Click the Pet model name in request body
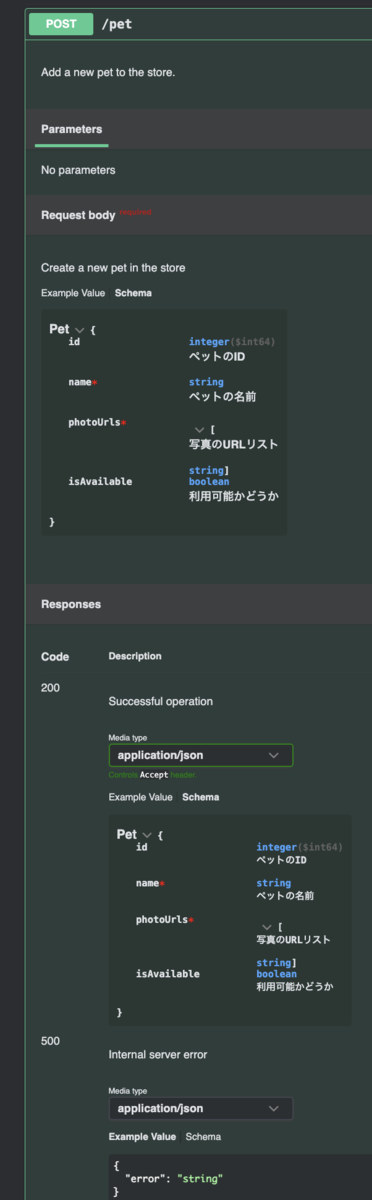 click(59, 329)
